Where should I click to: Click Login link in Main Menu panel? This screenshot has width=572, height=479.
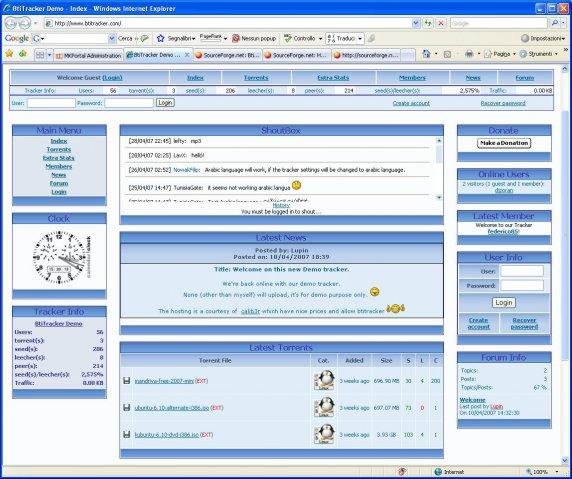(59, 192)
